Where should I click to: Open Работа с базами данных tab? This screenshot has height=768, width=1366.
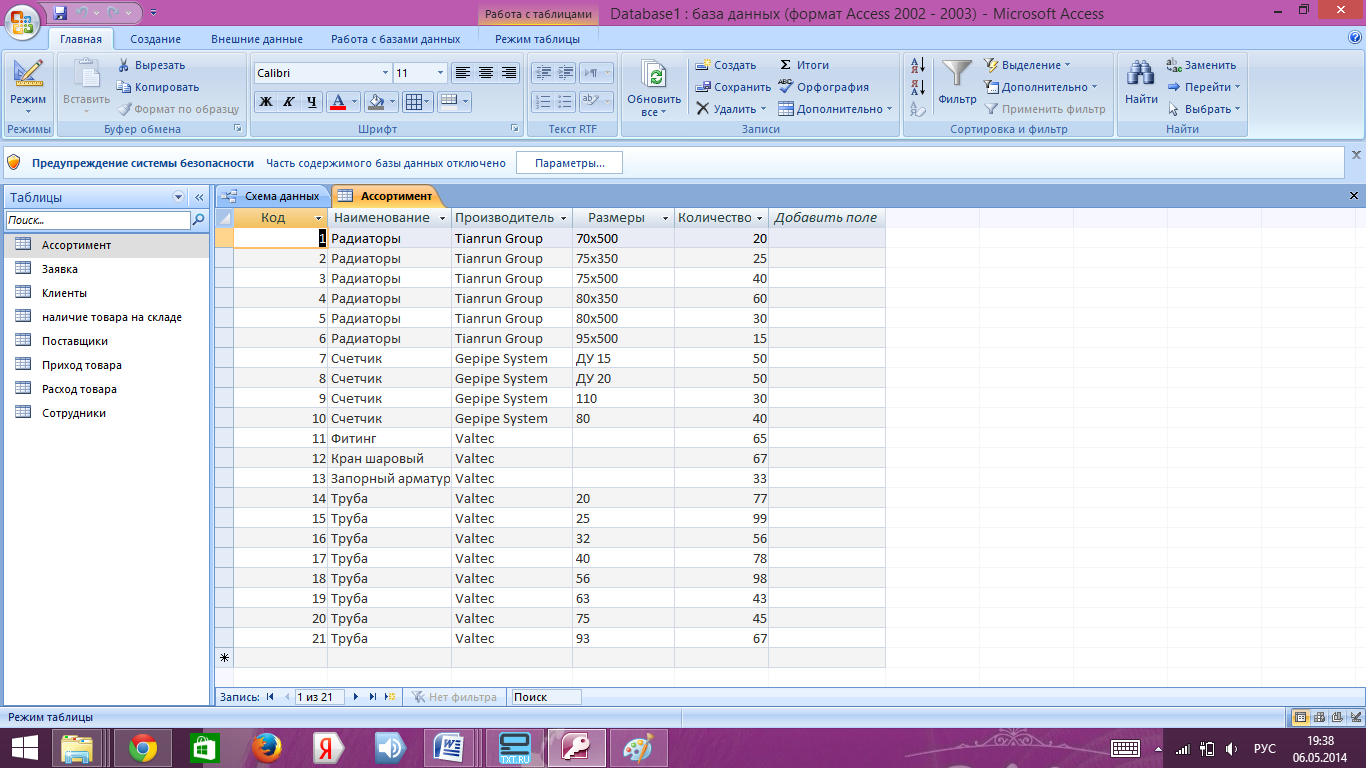(x=395, y=39)
